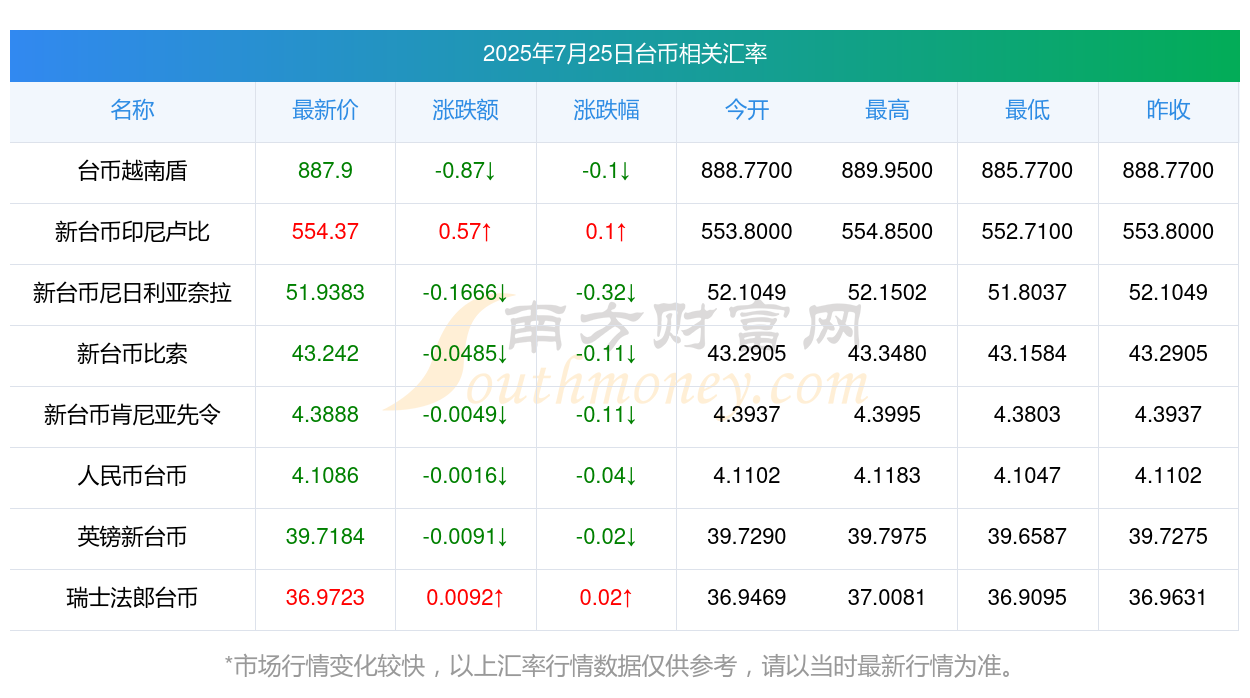Select low value 43.1584
1250x698 pixels.
point(1027,354)
